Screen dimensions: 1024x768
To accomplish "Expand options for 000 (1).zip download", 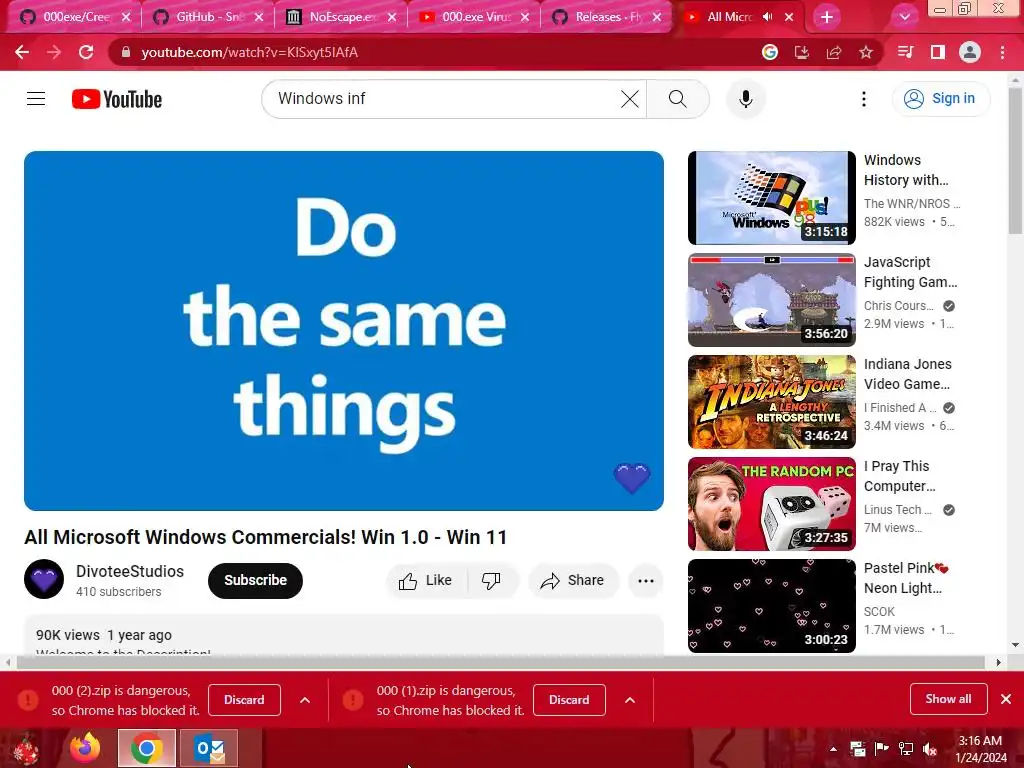I will [630, 700].
